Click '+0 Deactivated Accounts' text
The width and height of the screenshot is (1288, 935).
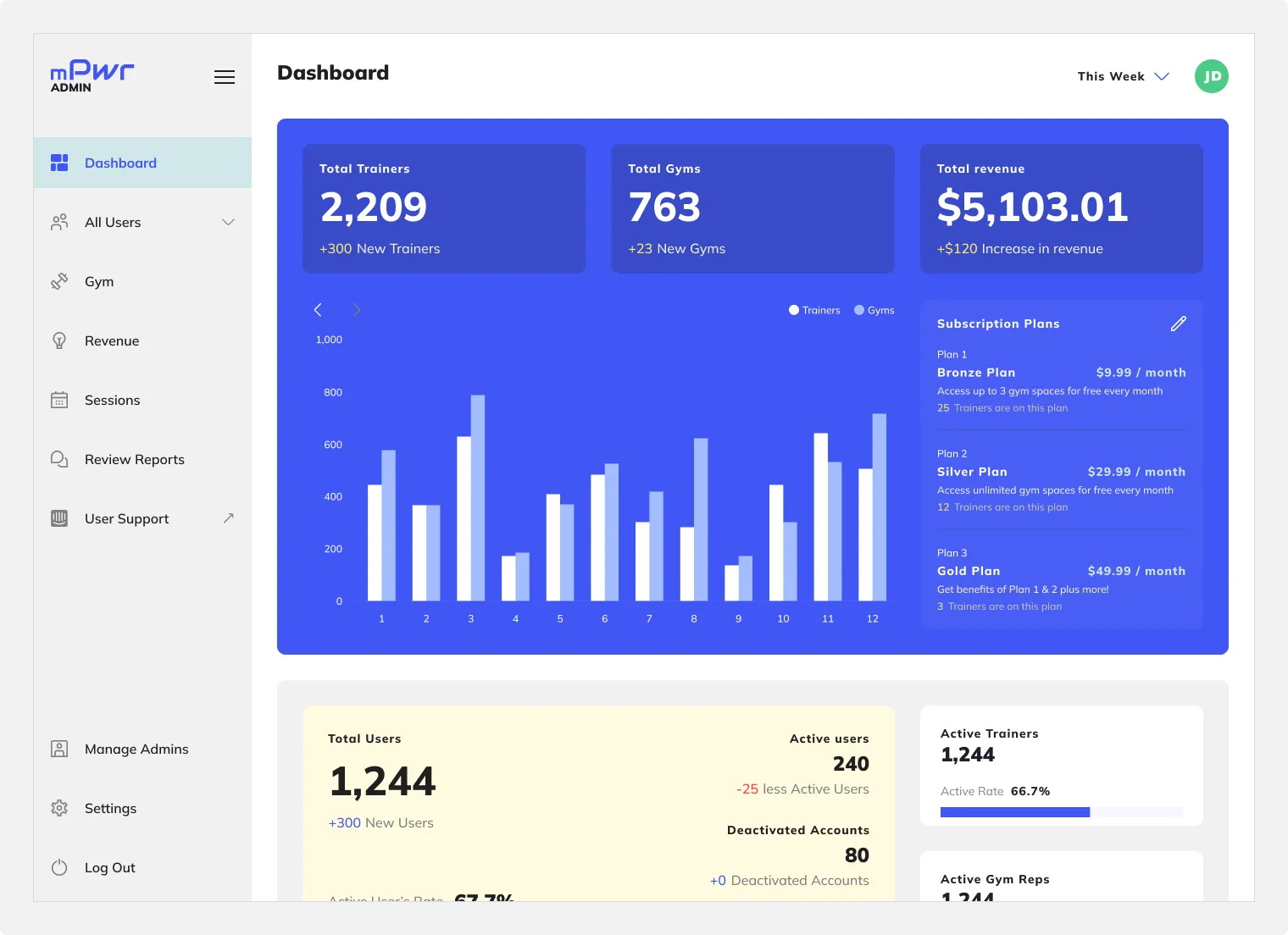(x=789, y=881)
